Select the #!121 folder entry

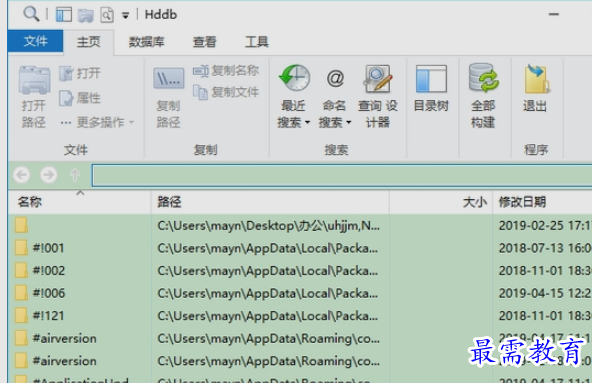48,316
